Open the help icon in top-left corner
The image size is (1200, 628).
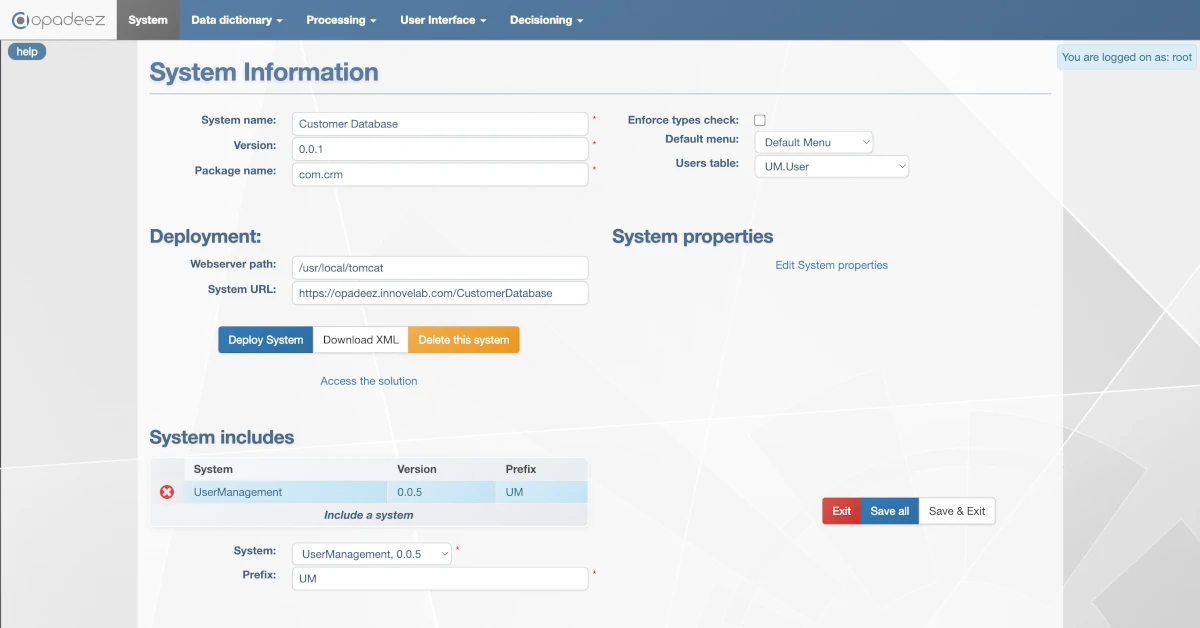coord(26,51)
